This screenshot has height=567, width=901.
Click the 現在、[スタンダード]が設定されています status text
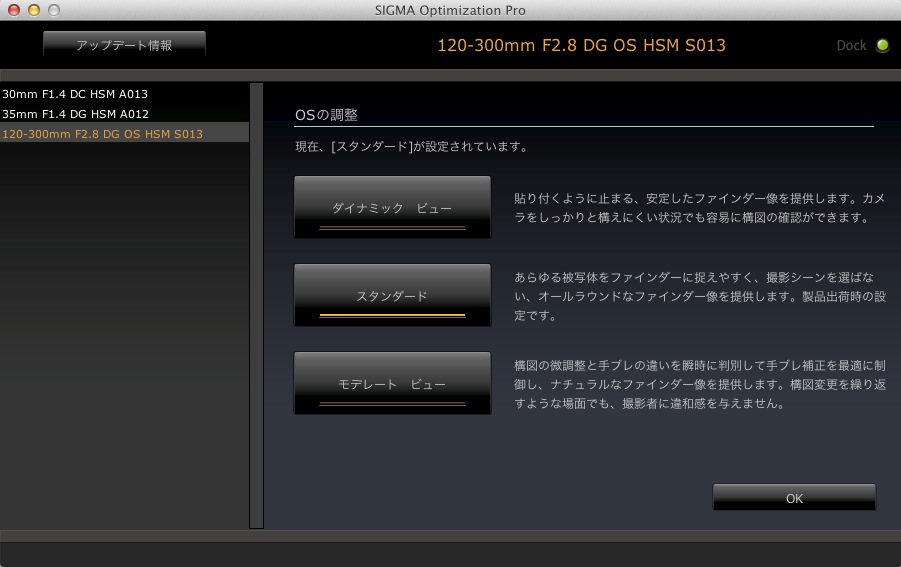tap(411, 146)
